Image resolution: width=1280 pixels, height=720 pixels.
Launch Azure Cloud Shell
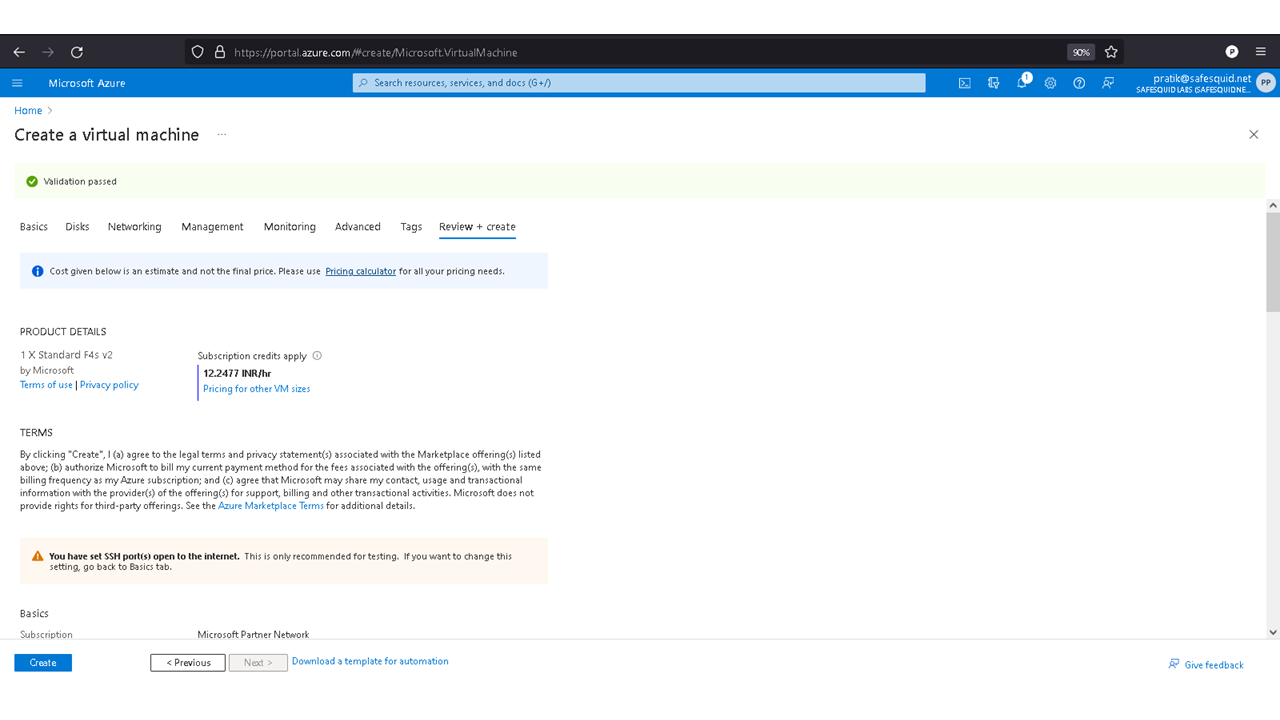pyautogui.click(x=964, y=83)
